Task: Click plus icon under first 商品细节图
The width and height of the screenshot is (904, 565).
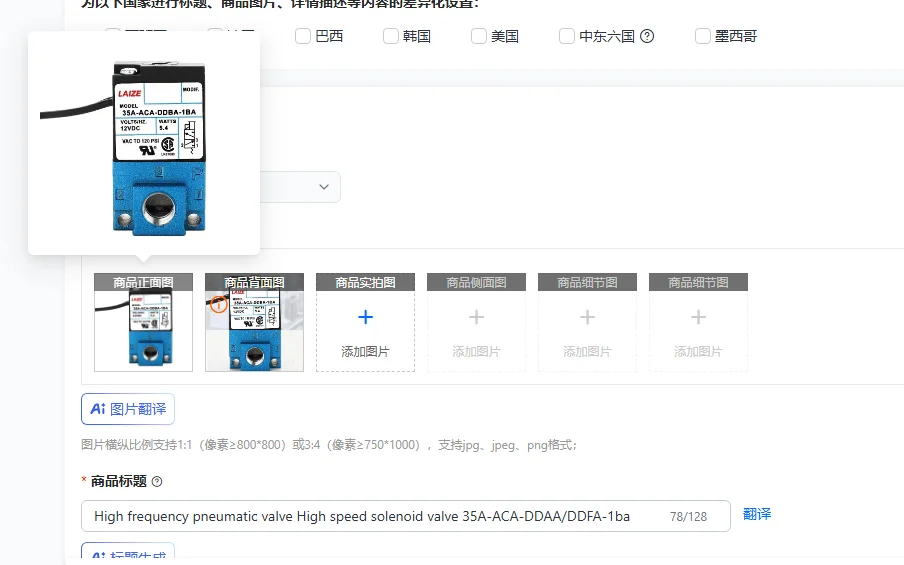Action: (x=587, y=317)
